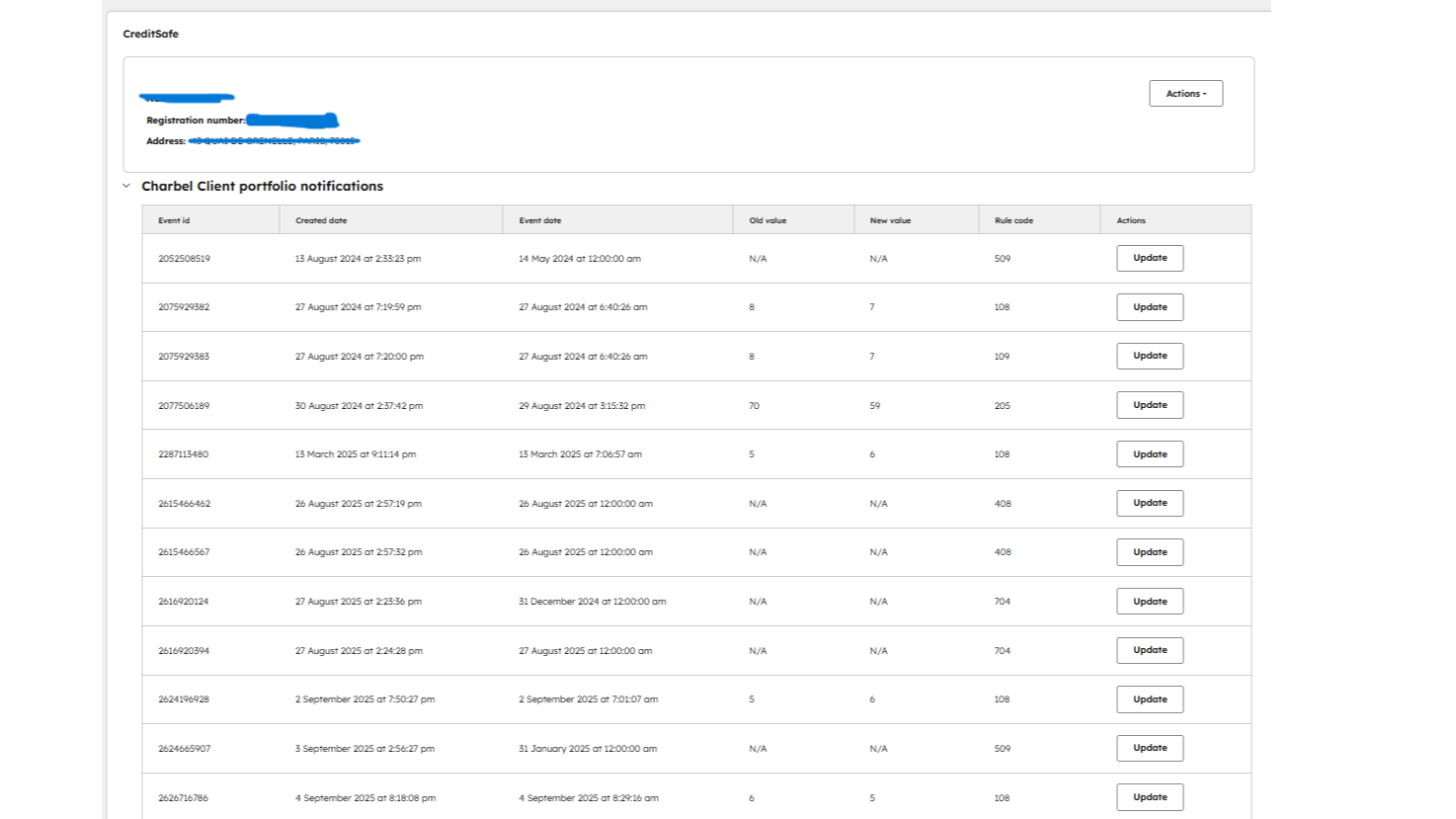
Task: Collapse Charbel Client portfolio notifications section
Action: tap(126, 186)
